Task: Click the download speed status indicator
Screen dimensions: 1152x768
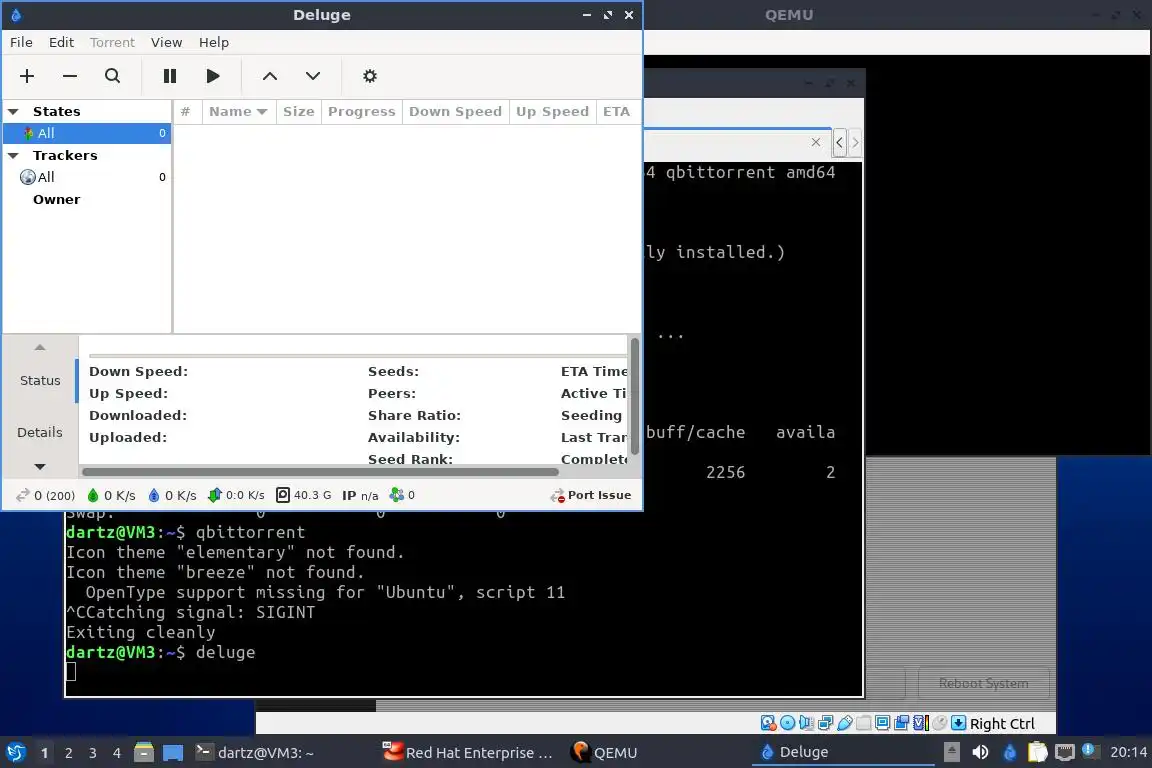Action: tap(112, 495)
